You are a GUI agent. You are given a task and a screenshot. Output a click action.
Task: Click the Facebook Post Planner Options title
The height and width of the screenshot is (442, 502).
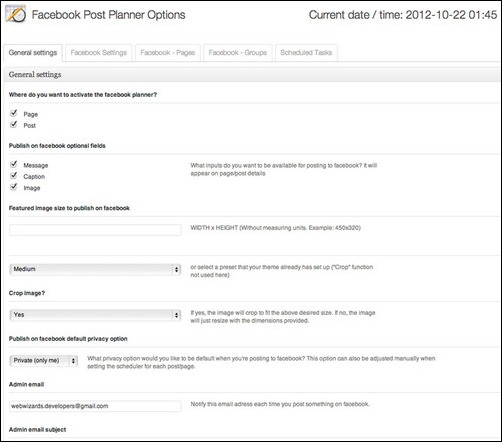[108, 15]
